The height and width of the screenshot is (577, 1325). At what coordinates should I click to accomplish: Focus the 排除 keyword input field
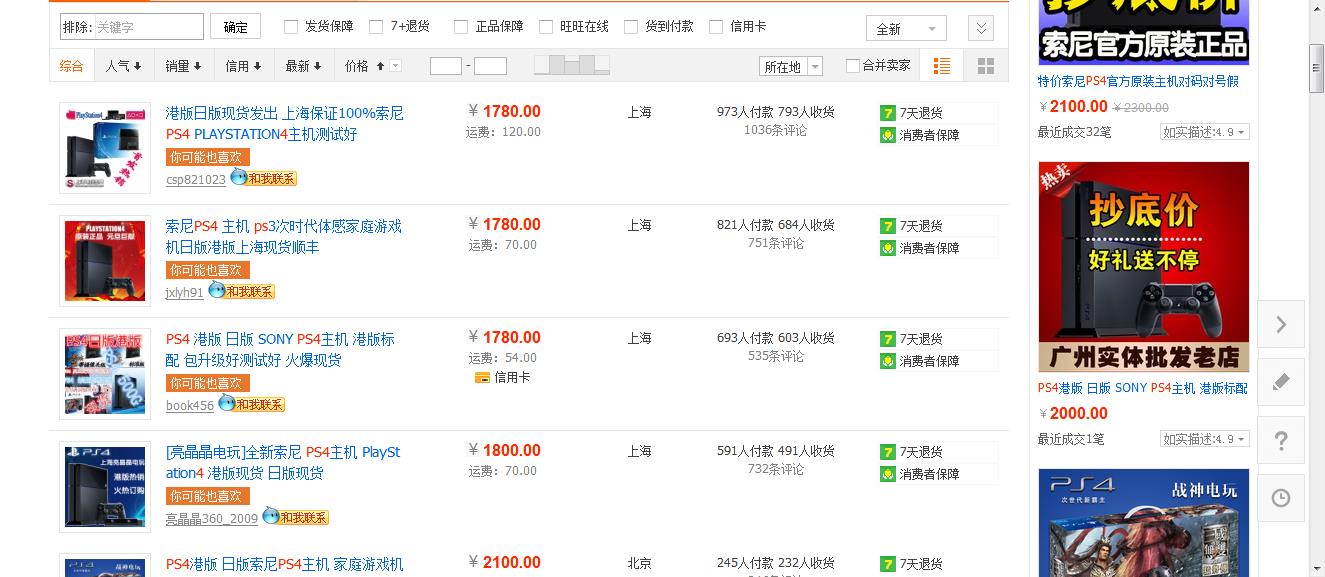tap(132, 27)
